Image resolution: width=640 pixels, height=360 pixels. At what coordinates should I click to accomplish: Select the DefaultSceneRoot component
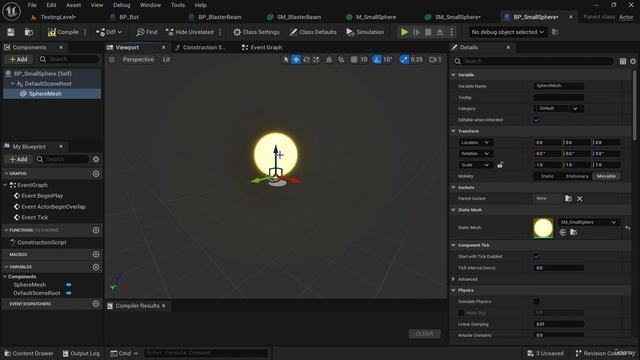[48, 84]
